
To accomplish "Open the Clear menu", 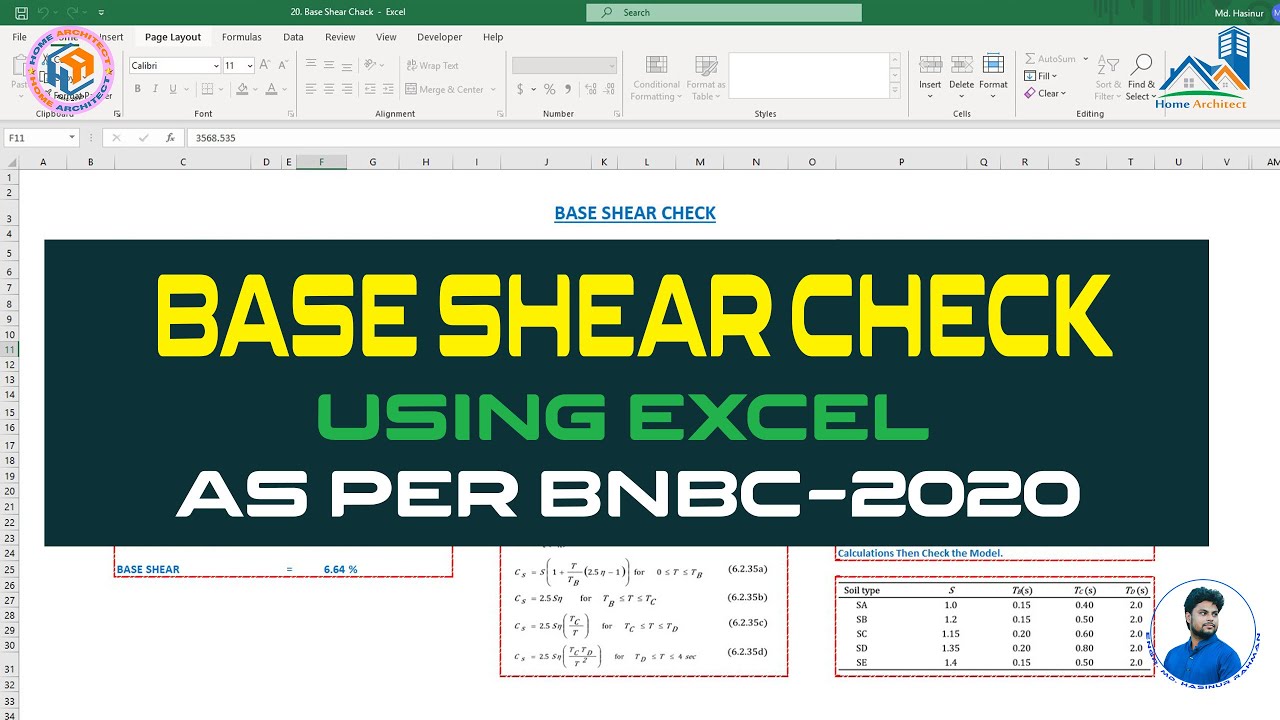I will [x=1045, y=93].
